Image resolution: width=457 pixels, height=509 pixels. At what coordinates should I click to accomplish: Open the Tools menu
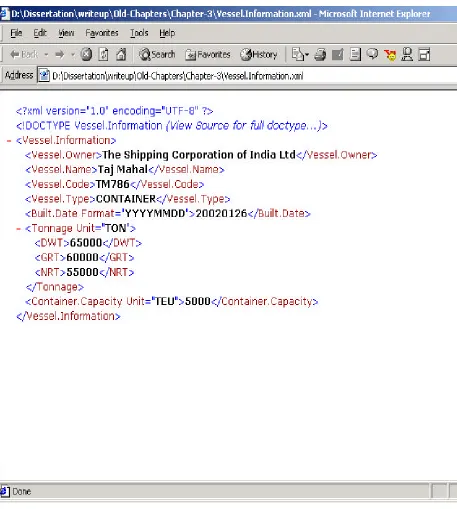click(139, 33)
